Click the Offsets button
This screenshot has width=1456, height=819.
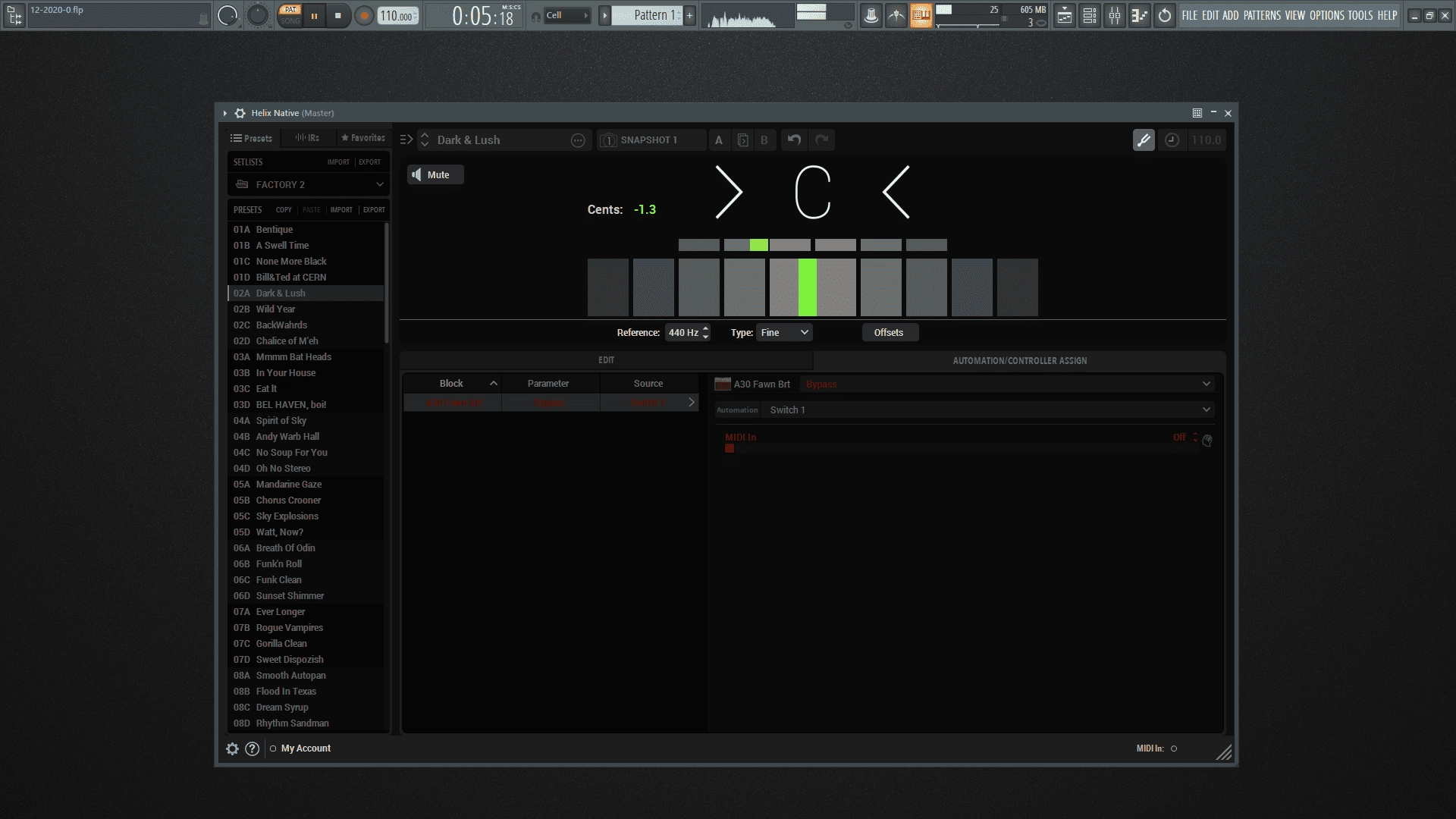(x=889, y=333)
